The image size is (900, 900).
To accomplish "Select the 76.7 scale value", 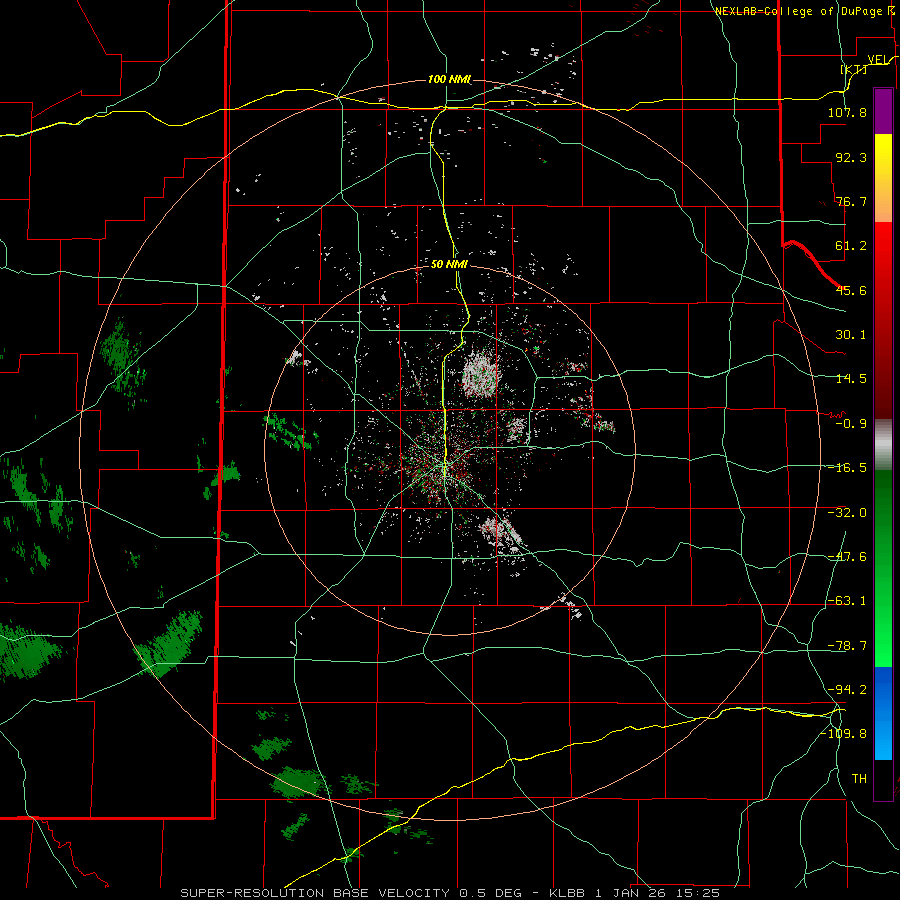I will [x=851, y=201].
